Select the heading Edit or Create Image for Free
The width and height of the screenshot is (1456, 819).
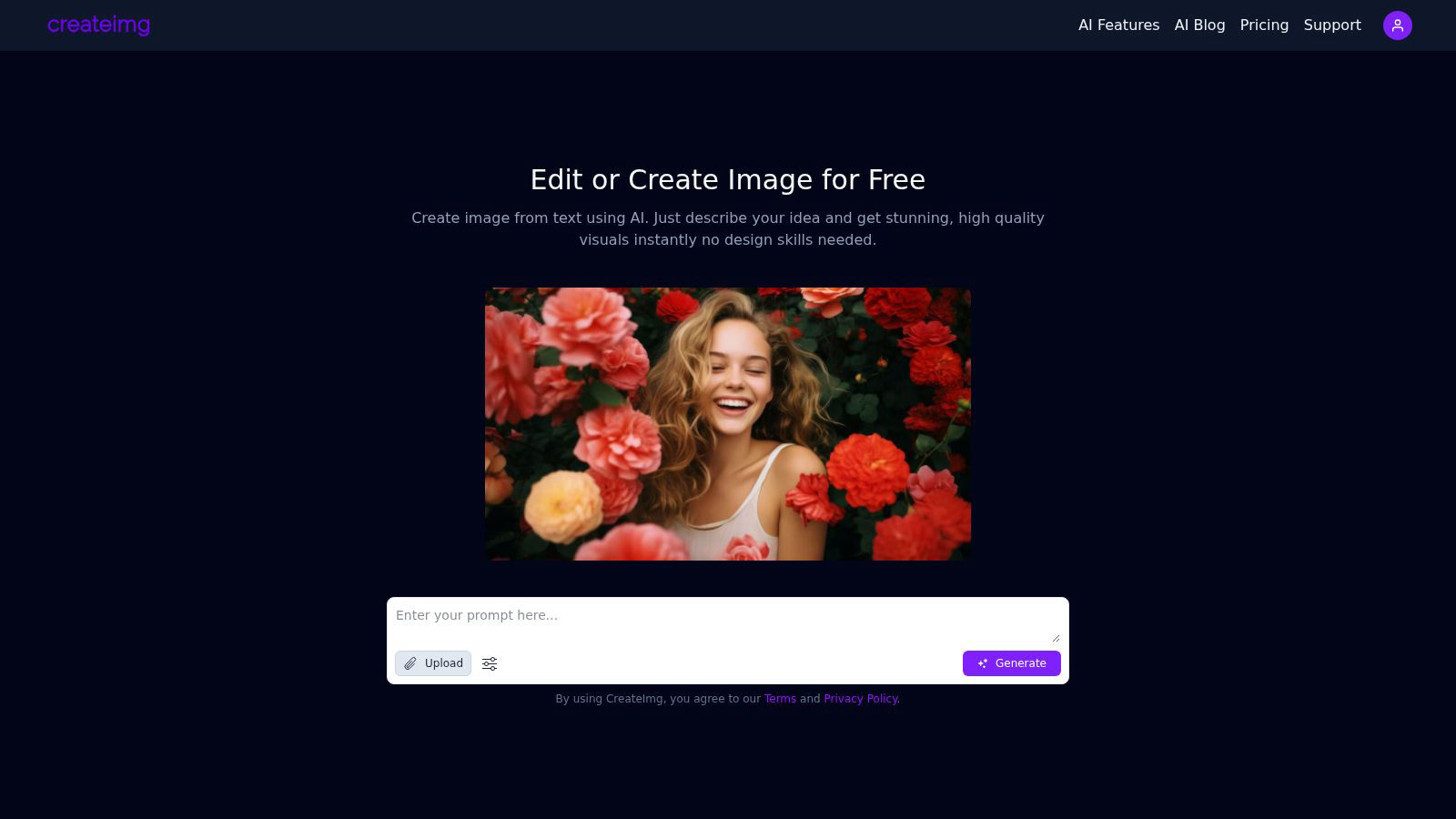[727, 179]
